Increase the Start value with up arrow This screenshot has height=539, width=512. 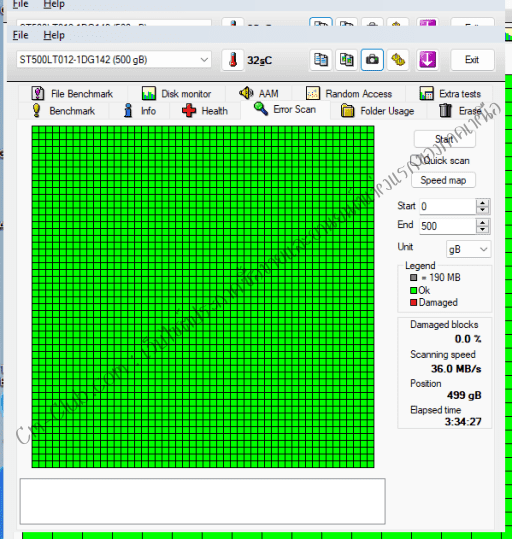[483, 203]
